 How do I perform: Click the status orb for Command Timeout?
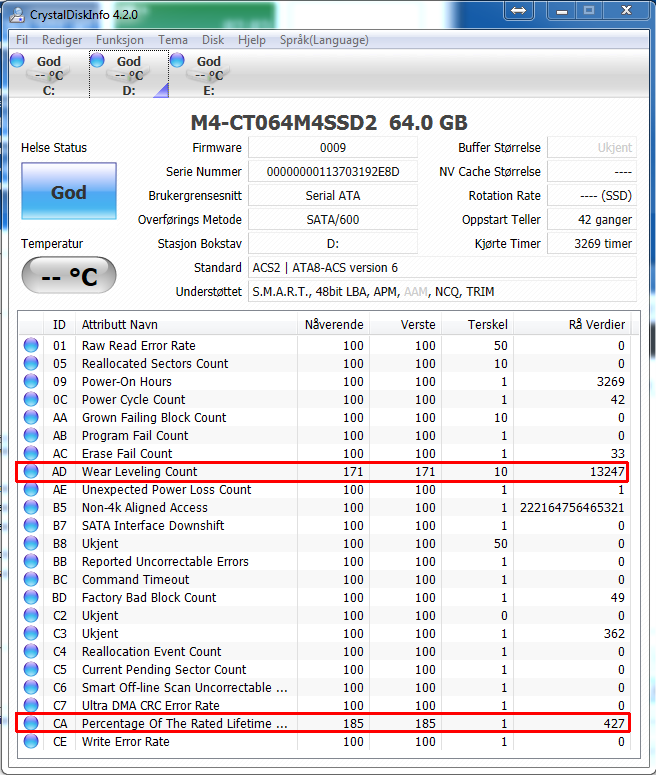pos(31,579)
